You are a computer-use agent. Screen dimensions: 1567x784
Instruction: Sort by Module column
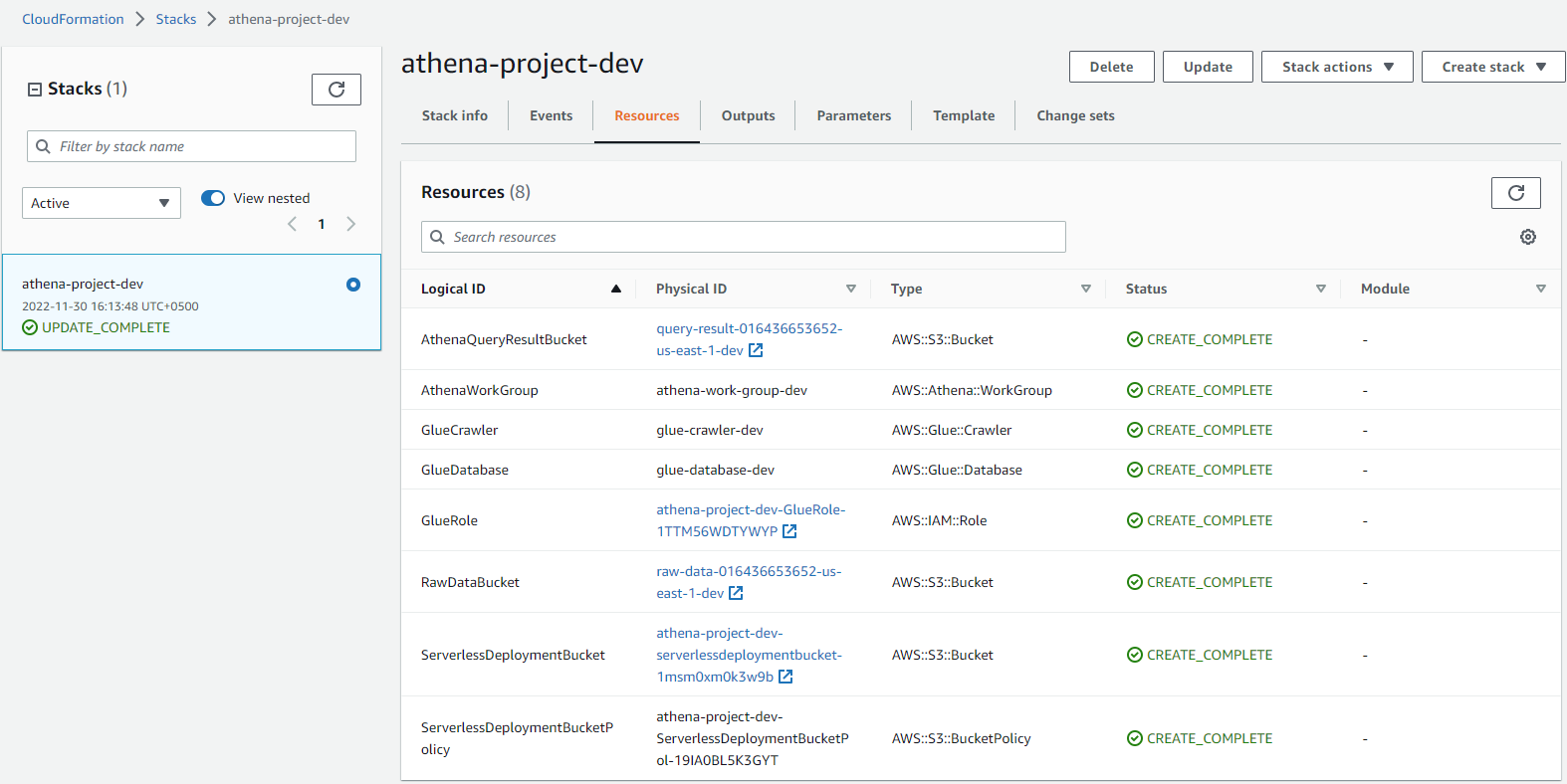(1541, 289)
